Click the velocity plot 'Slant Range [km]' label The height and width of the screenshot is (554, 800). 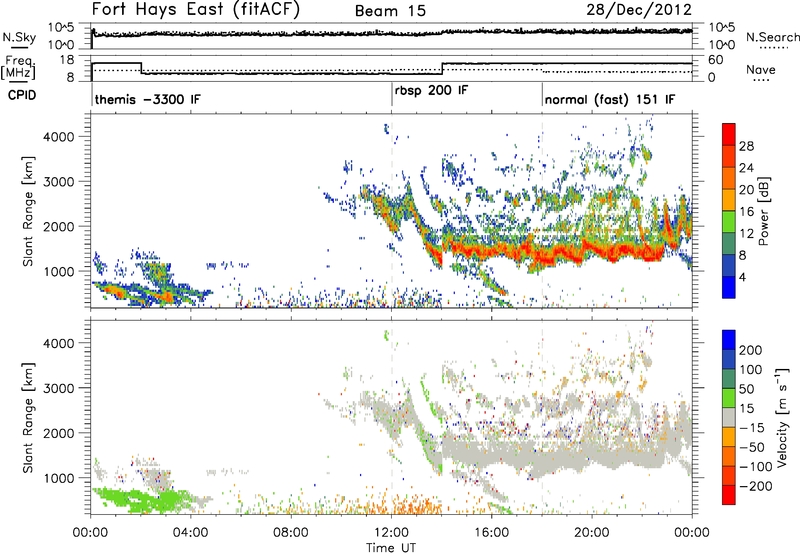28,417
